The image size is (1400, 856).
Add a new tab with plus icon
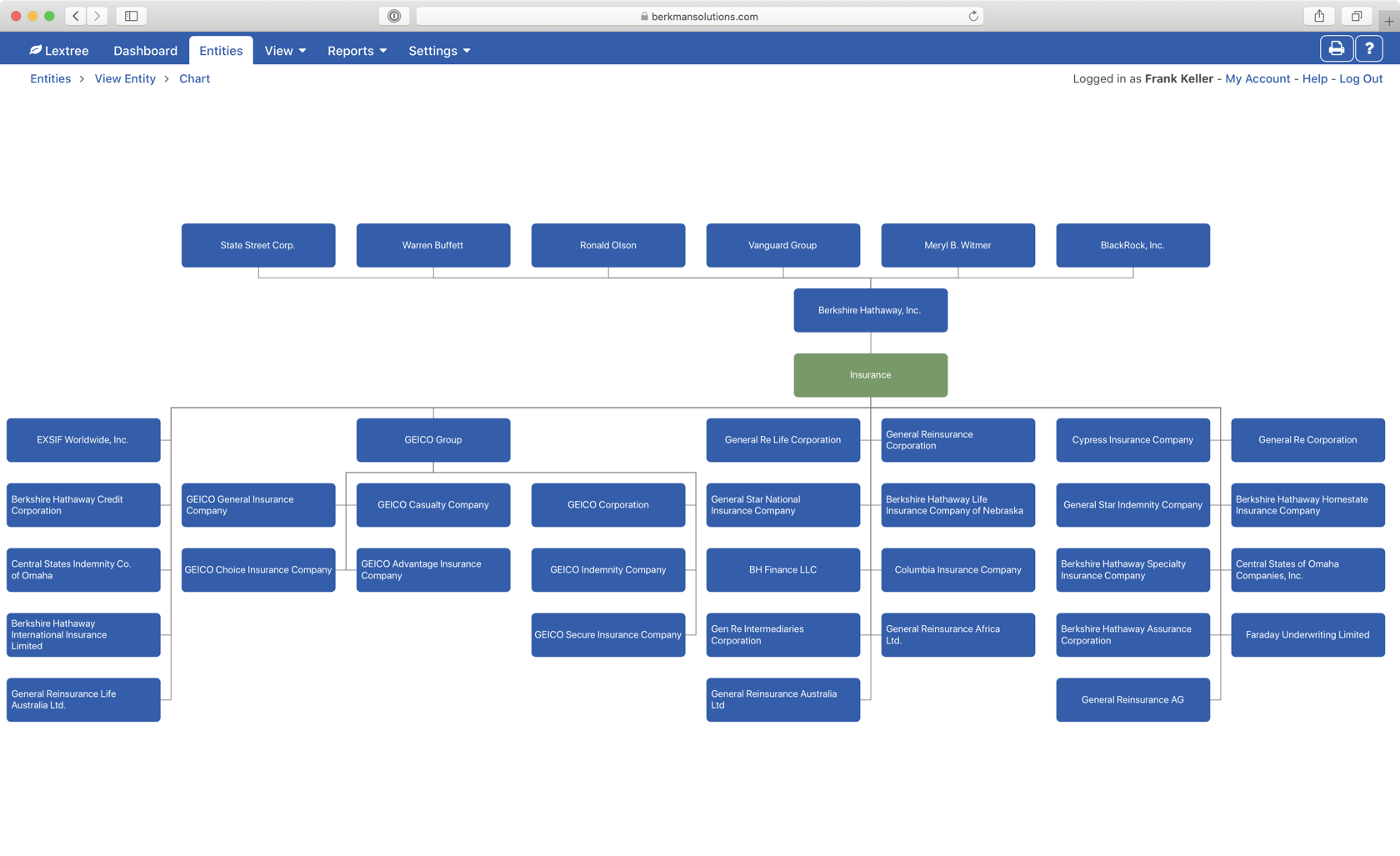click(1389, 21)
